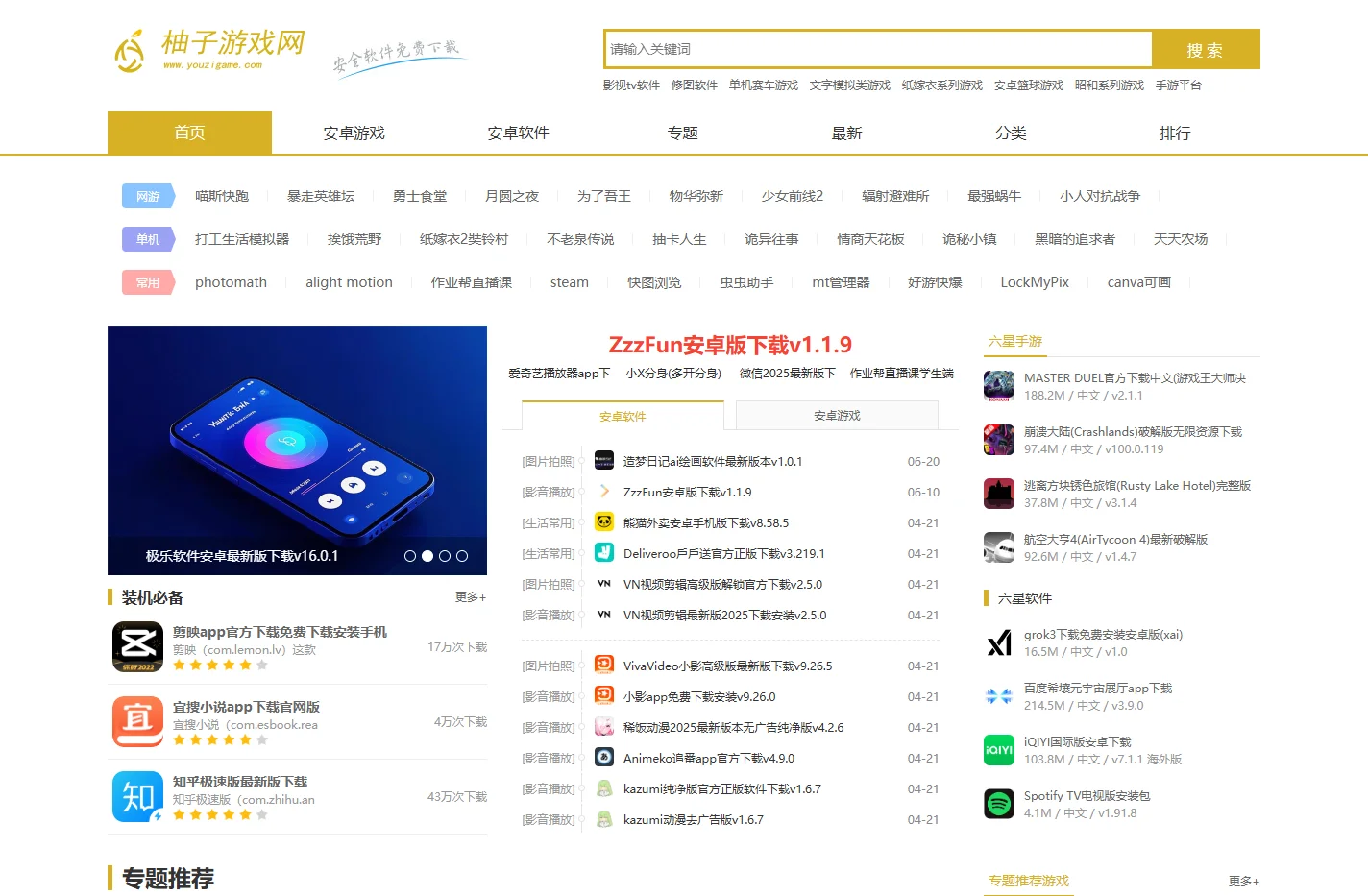Go to the 首页 navigation tab
Screen dimensions: 1368x896
tap(189, 133)
